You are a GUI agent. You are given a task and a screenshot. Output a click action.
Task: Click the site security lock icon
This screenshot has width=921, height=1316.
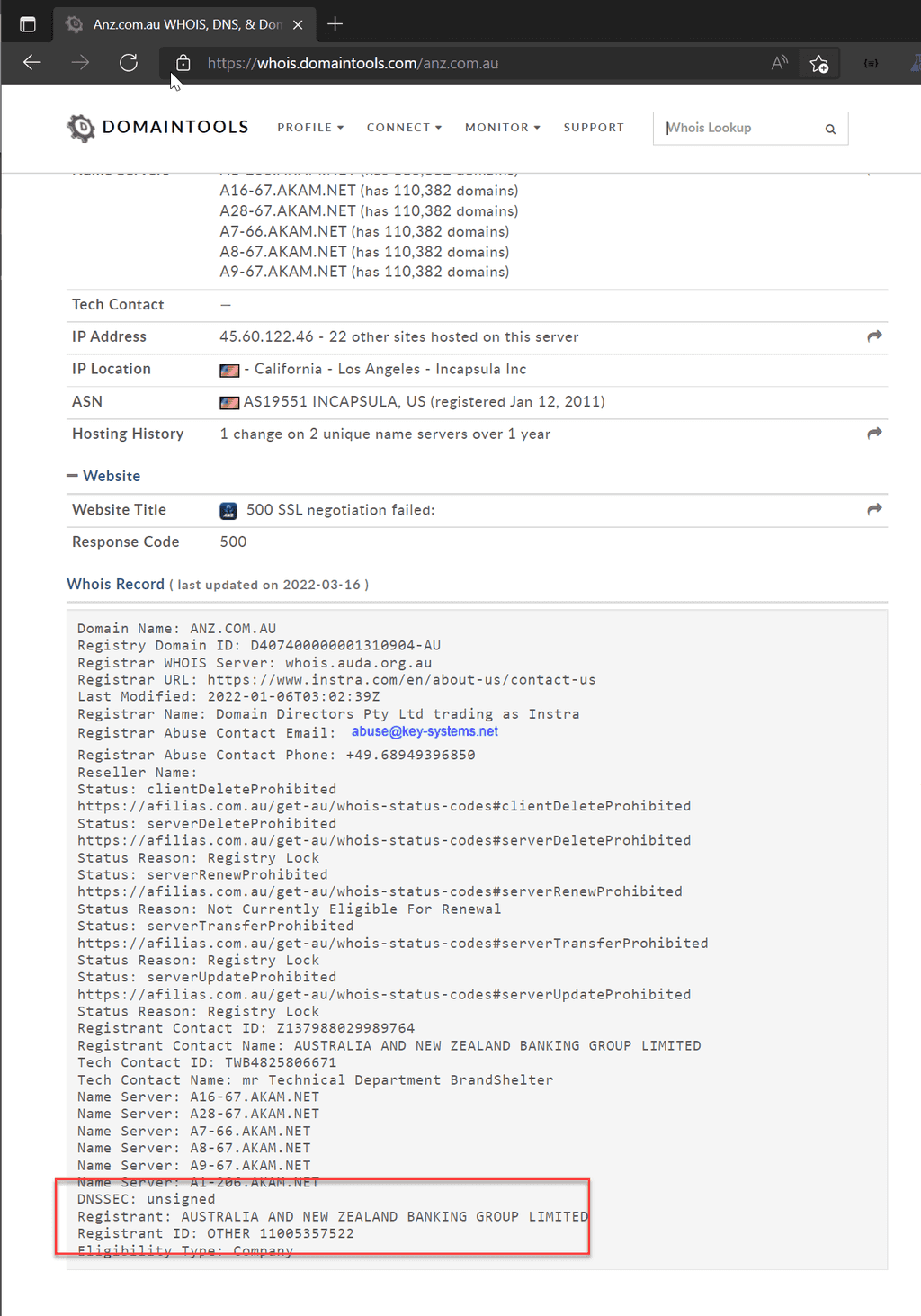183,63
